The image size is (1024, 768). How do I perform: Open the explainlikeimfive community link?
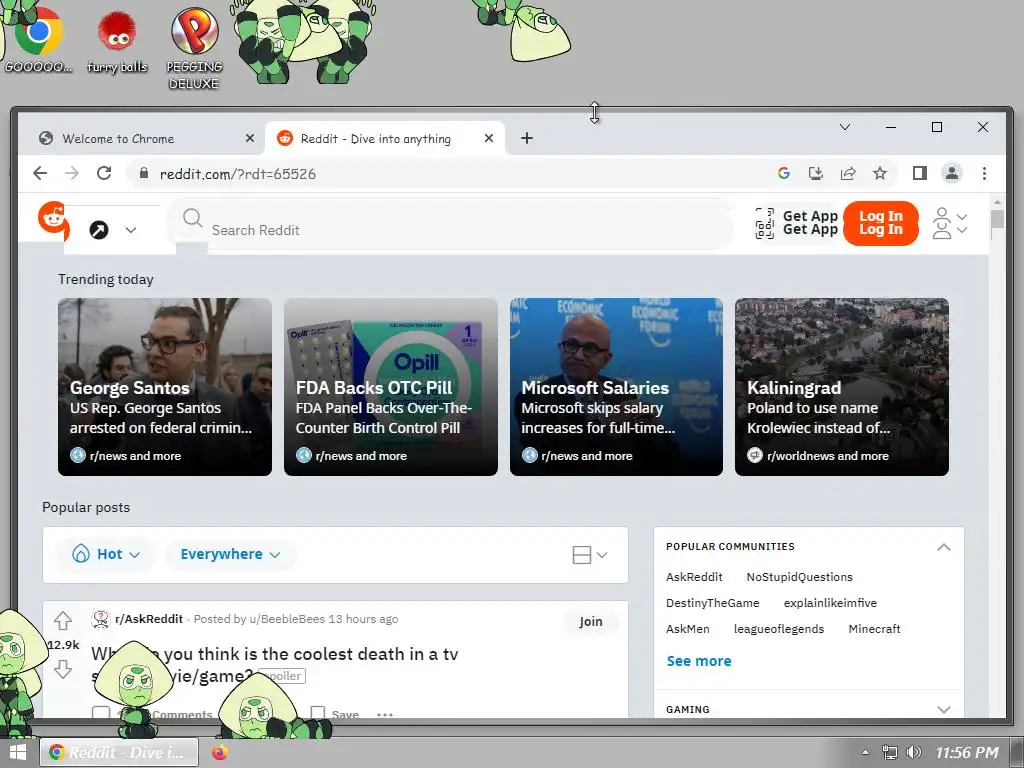click(x=830, y=603)
